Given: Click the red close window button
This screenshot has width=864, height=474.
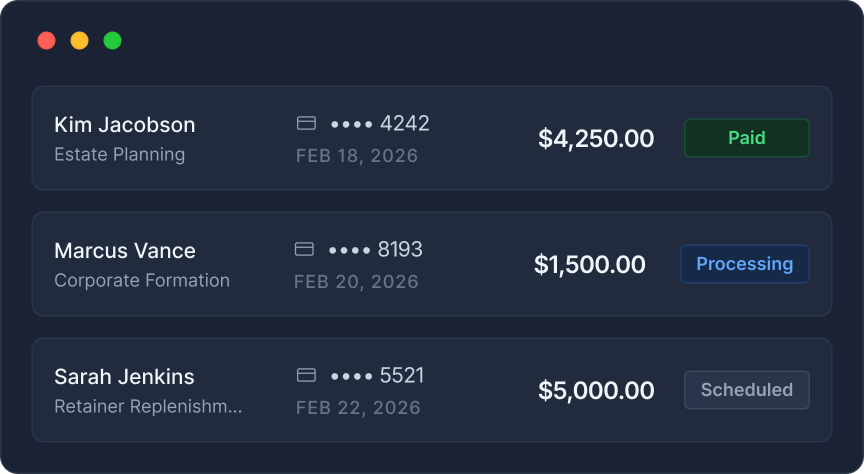Looking at the screenshot, I should click(46, 41).
